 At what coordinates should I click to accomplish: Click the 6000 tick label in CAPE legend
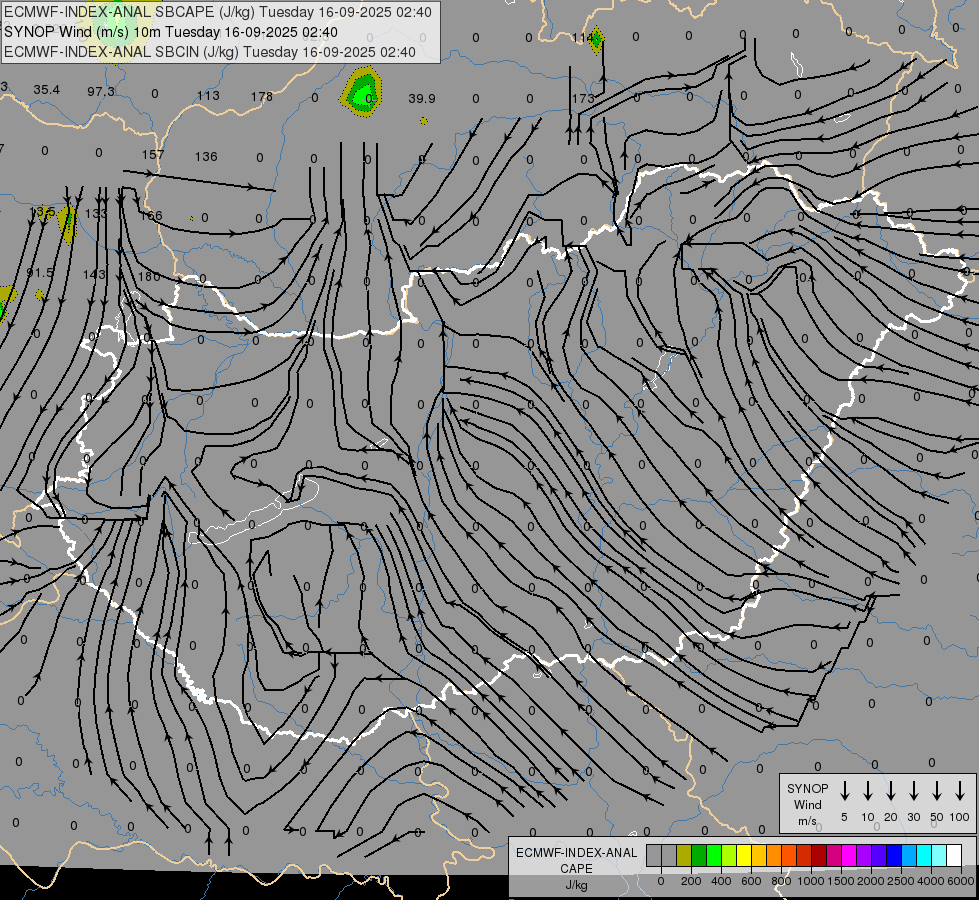click(961, 881)
